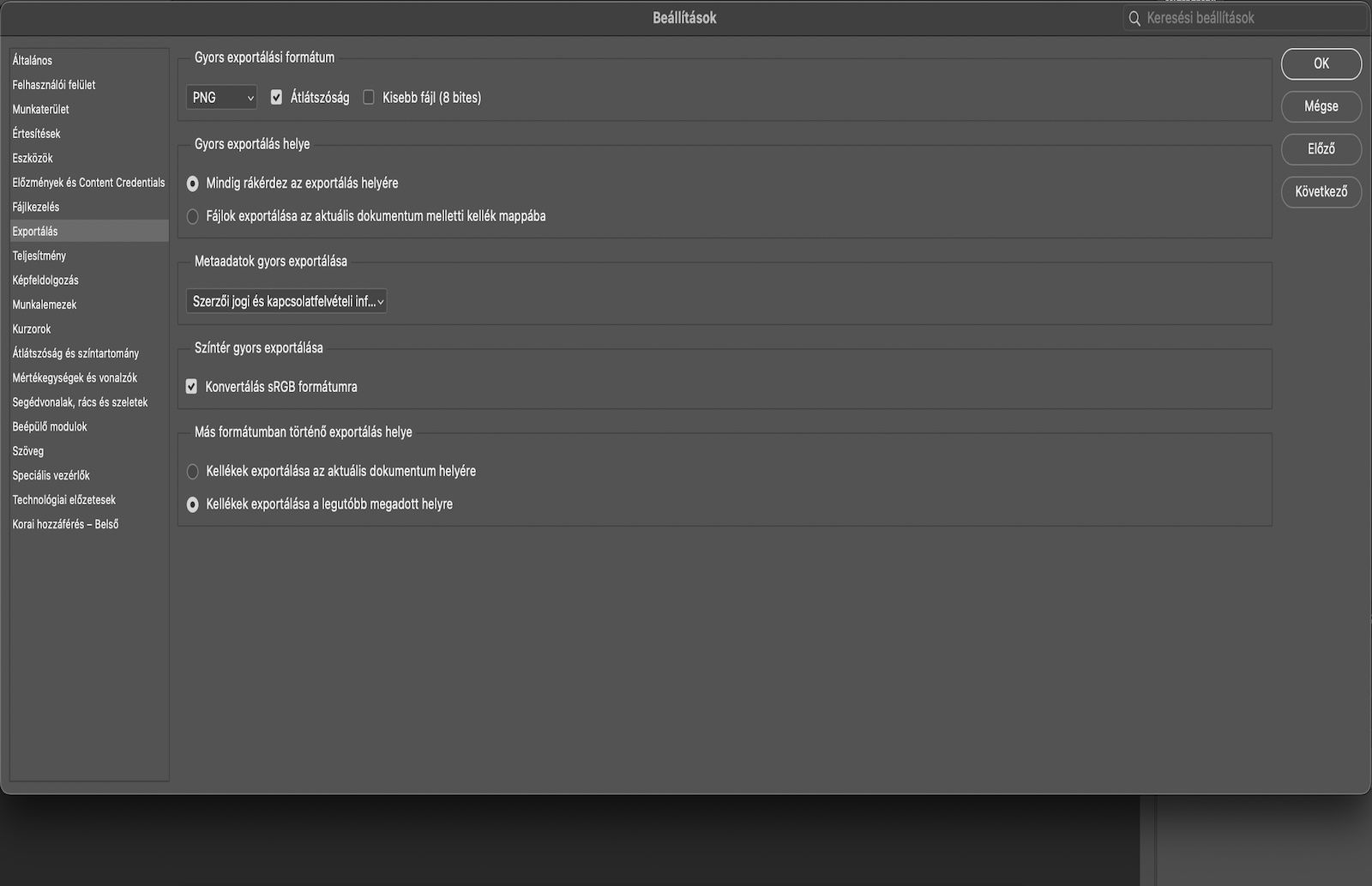Open the Beépülő modulok category
This screenshot has height=886, width=1372.
[x=89, y=427]
